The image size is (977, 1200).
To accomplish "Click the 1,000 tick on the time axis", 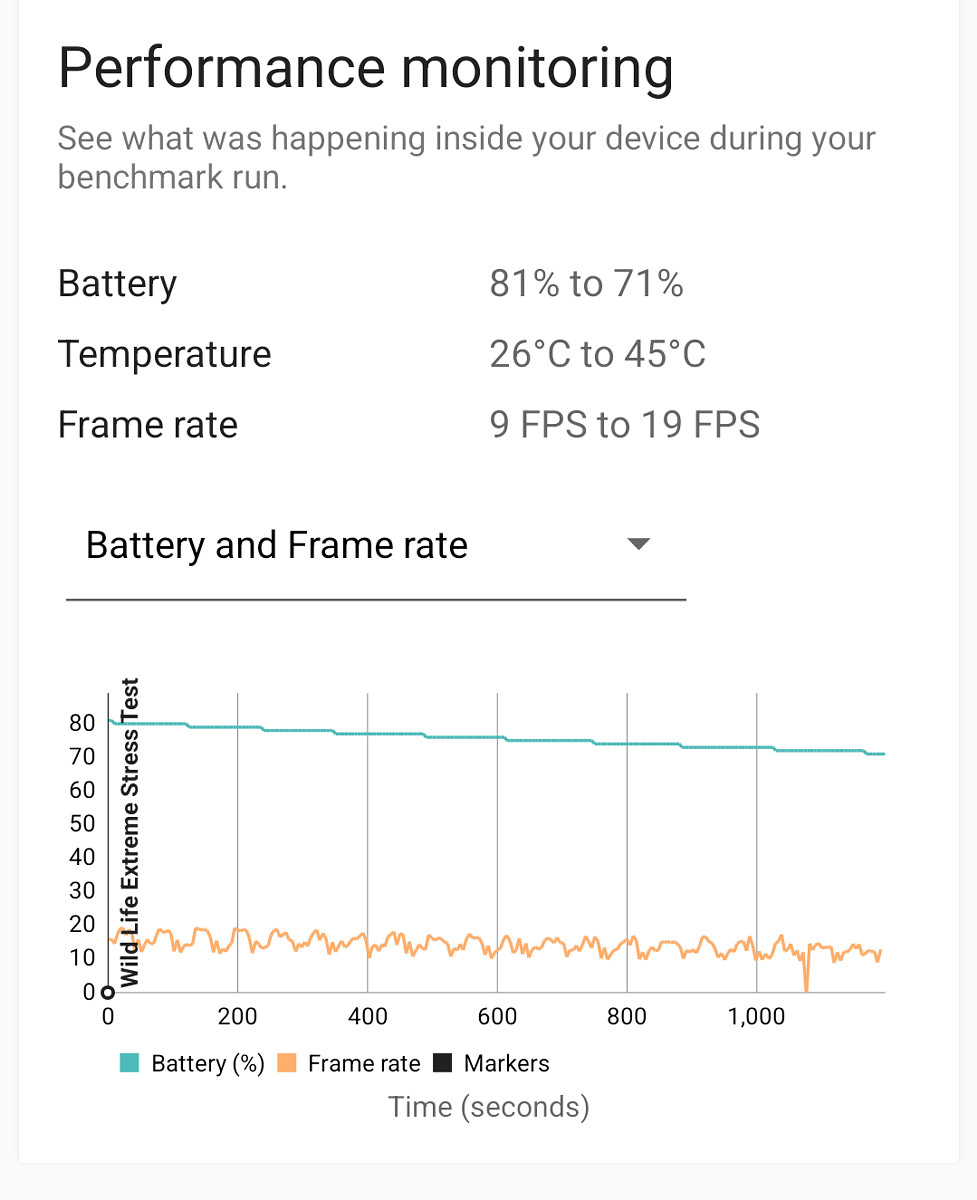I will 756,1017.
